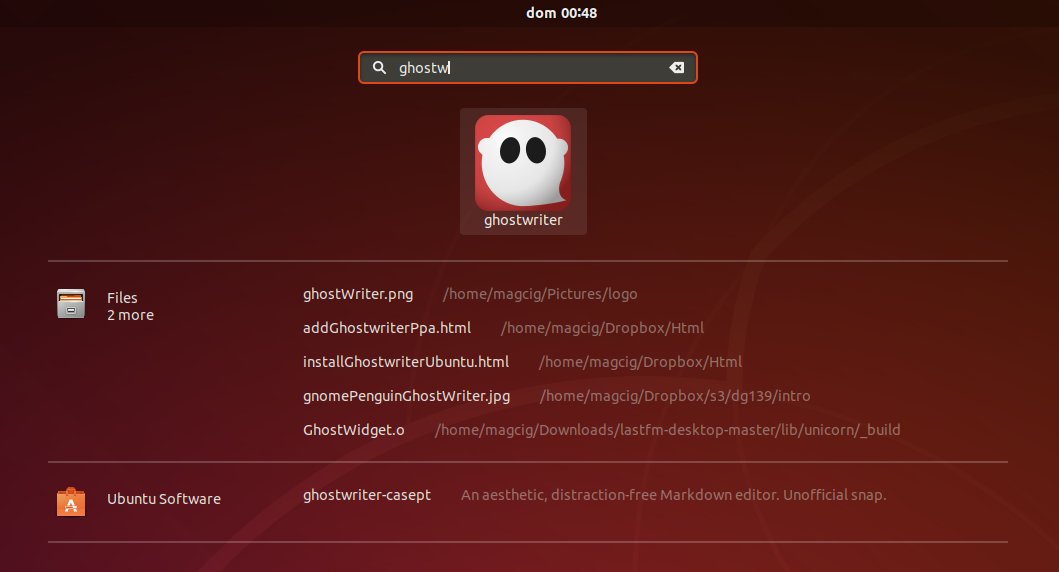Open gnomePenguinGhostWriter.jpg result

pyautogui.click(x=407, y=396)
